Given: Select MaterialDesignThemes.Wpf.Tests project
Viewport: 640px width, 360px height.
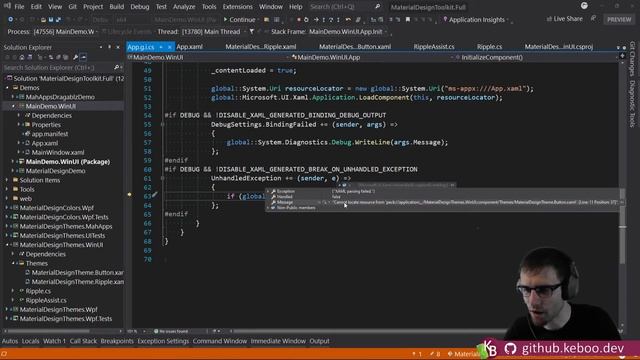Looking at the screenshot, I should [66, 319].
